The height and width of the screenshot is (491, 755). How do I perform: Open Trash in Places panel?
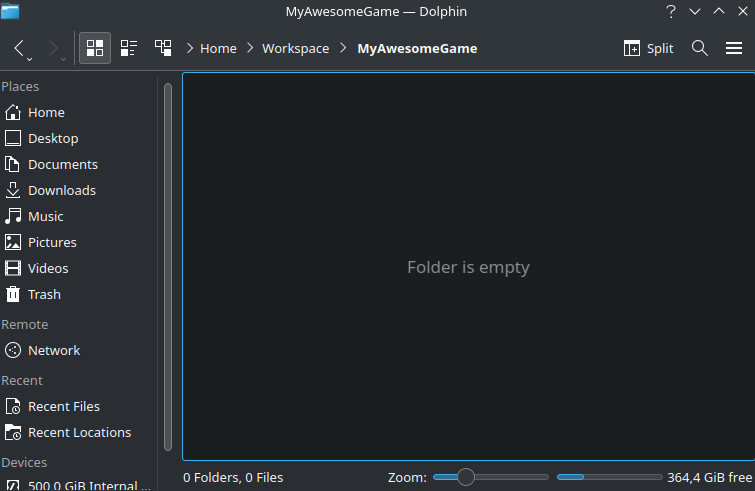[79, 294]
